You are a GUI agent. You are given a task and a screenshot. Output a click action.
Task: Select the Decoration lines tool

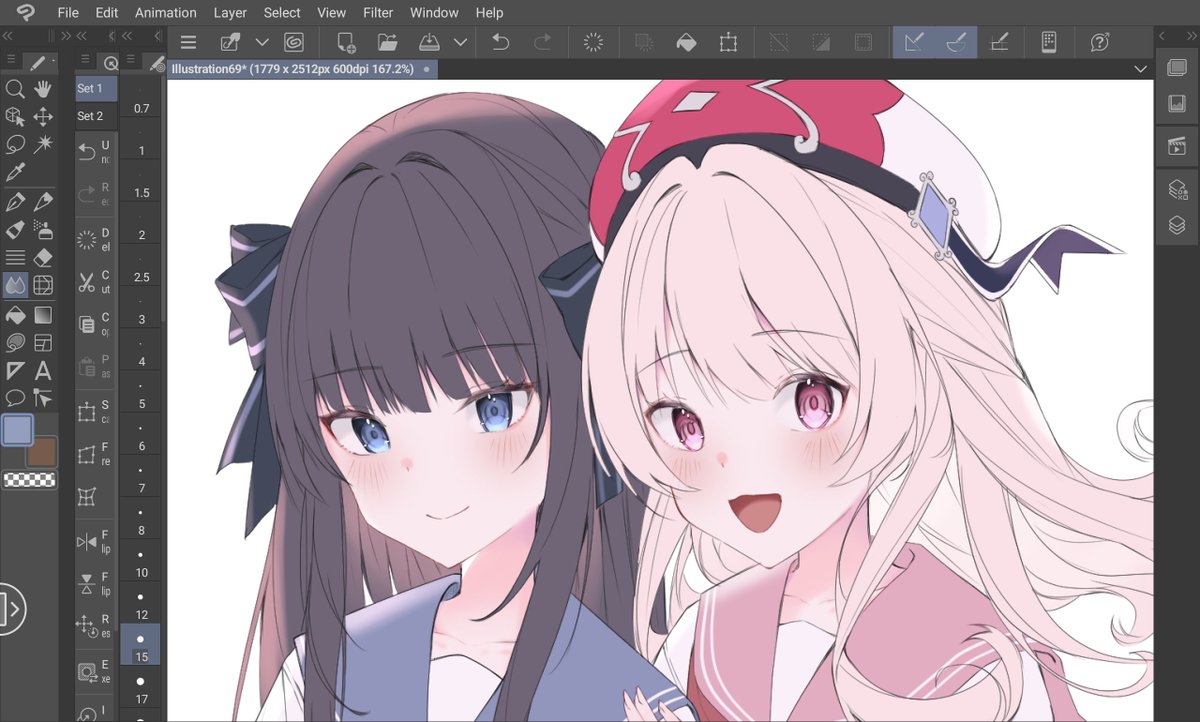pyautogui.click(x=15, y=258)
